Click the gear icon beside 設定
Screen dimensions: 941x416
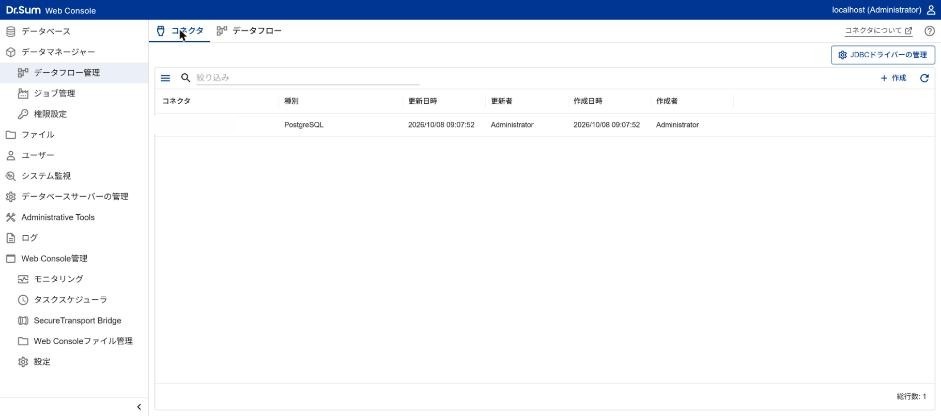tap(23, 362)
